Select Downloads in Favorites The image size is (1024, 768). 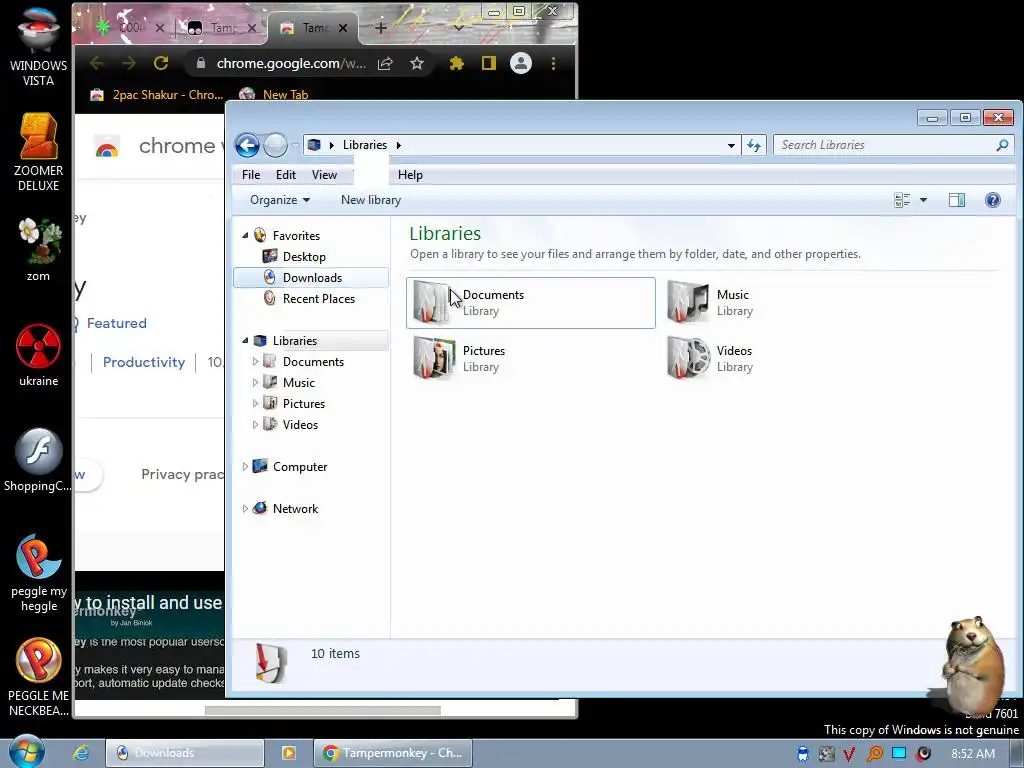click(311, 278)
